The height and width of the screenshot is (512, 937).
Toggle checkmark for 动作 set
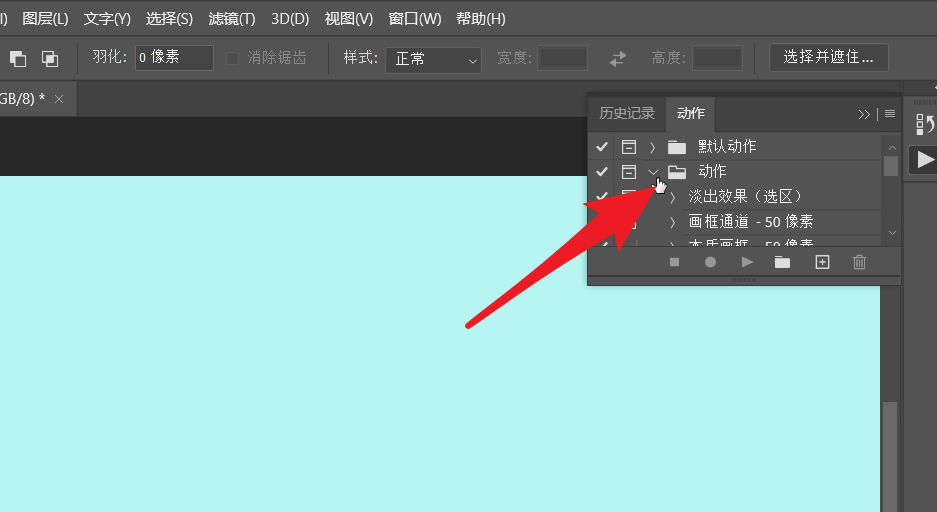[602, 172]
